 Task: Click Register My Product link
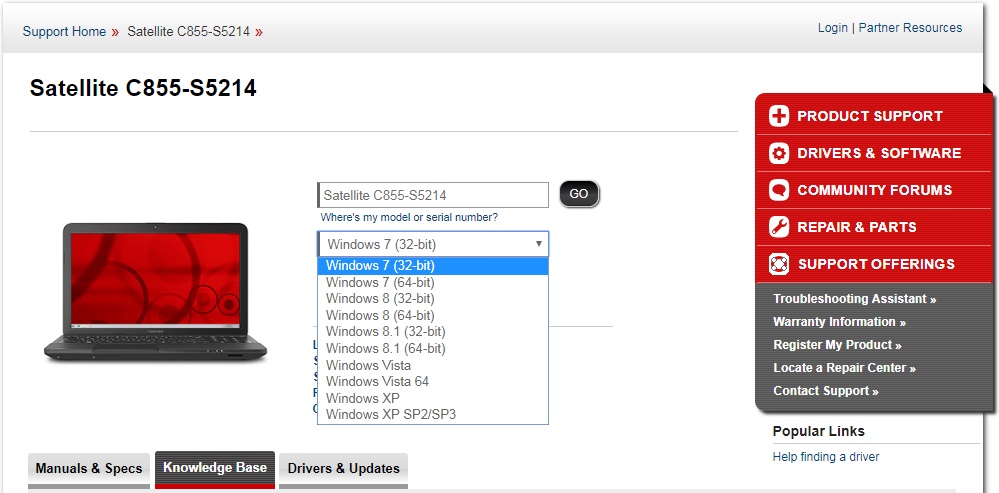(x=837, y=345)
